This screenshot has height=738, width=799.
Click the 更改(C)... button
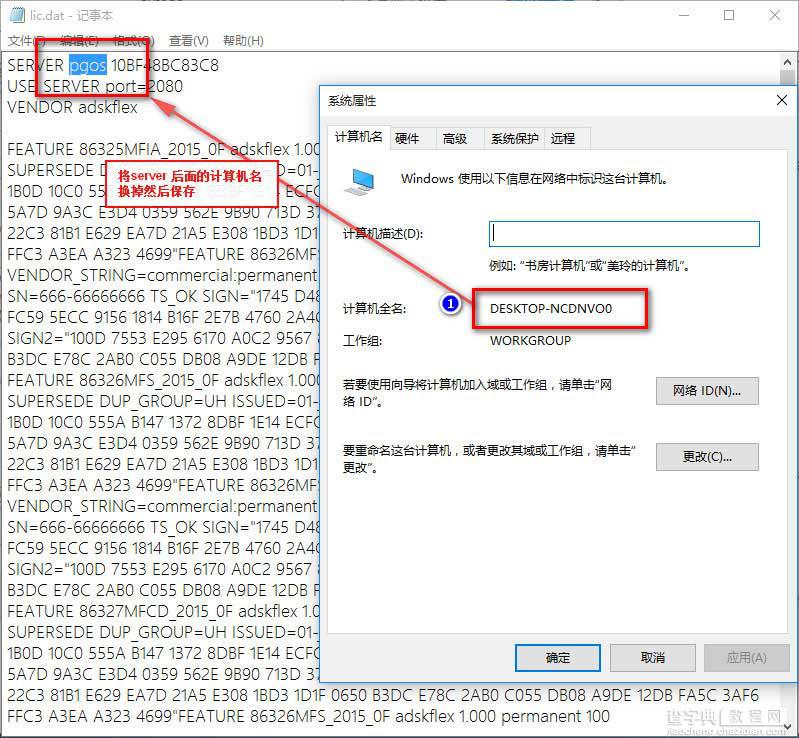coord(707,457)
